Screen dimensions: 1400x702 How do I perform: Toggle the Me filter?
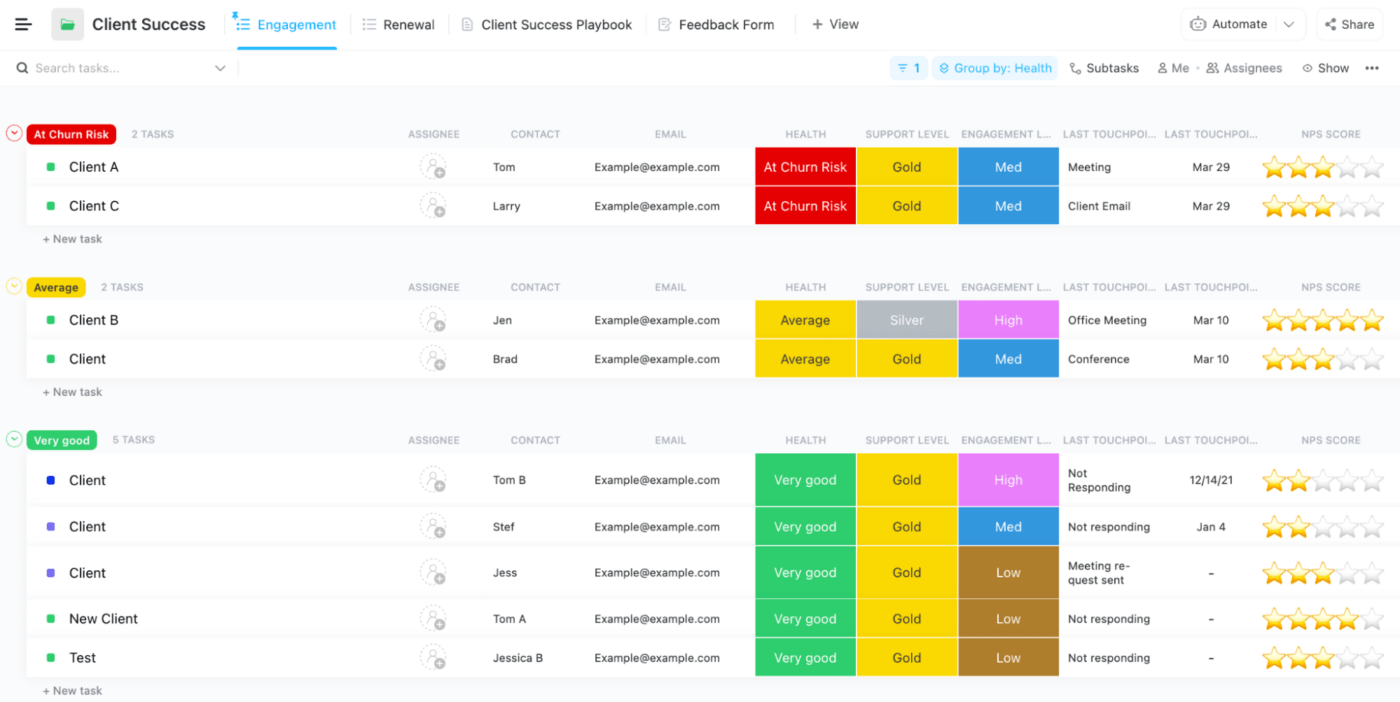coord(1172,67)
